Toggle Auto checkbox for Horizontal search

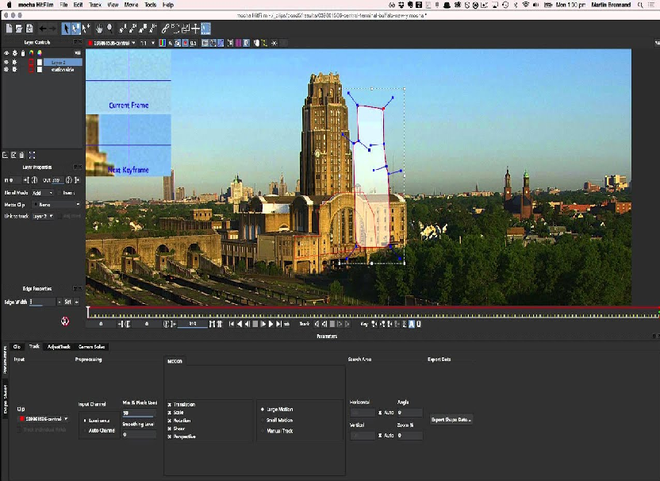[x=380, y=412]
